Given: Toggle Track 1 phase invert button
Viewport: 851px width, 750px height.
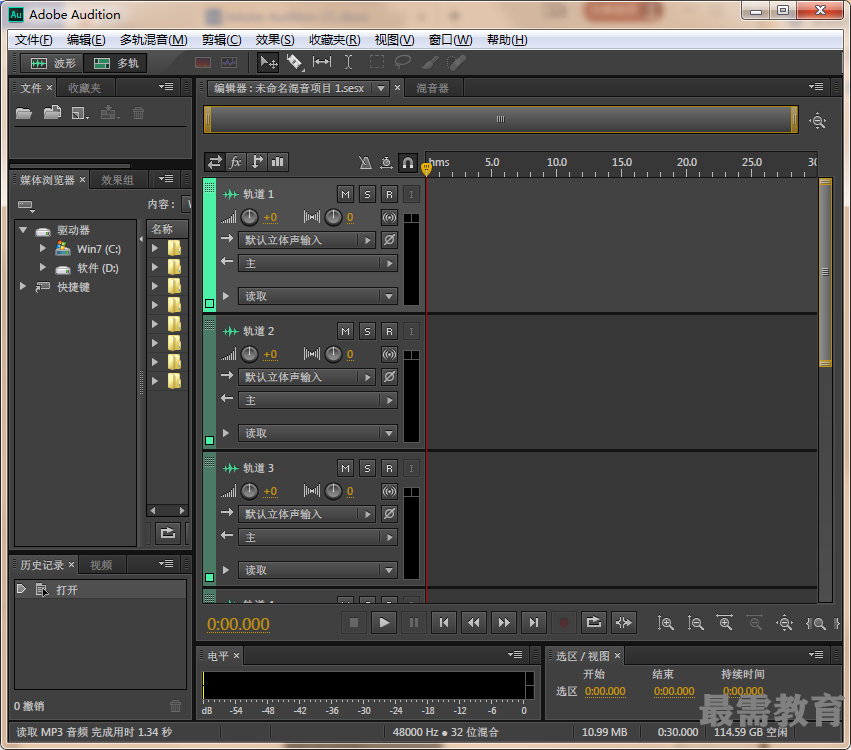Looking at the screenshot, I should [x=389, y=239].
